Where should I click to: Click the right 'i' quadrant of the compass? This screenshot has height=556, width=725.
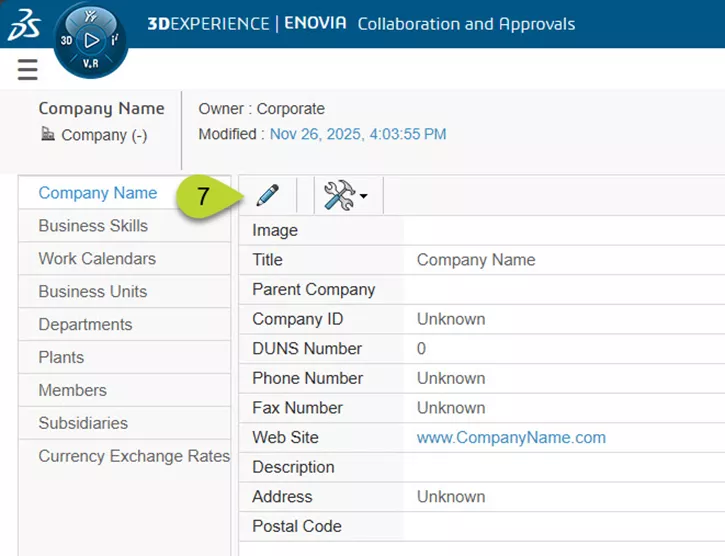tap(116, 41)
